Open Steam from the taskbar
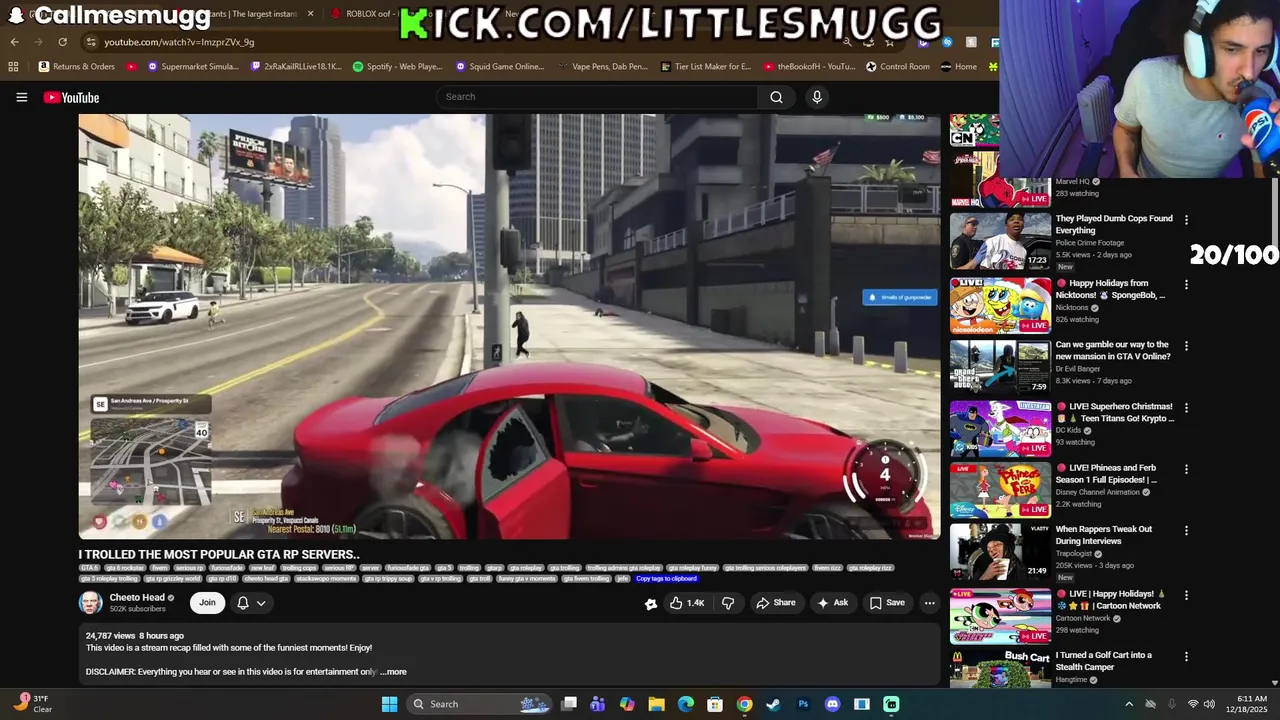The height and width of the screenshot is (720, 1280). point(773,704)
